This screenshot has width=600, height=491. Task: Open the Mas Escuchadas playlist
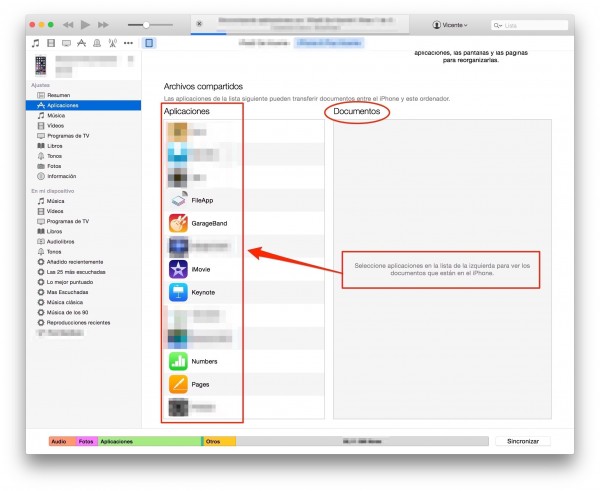[x=83, y=292]
